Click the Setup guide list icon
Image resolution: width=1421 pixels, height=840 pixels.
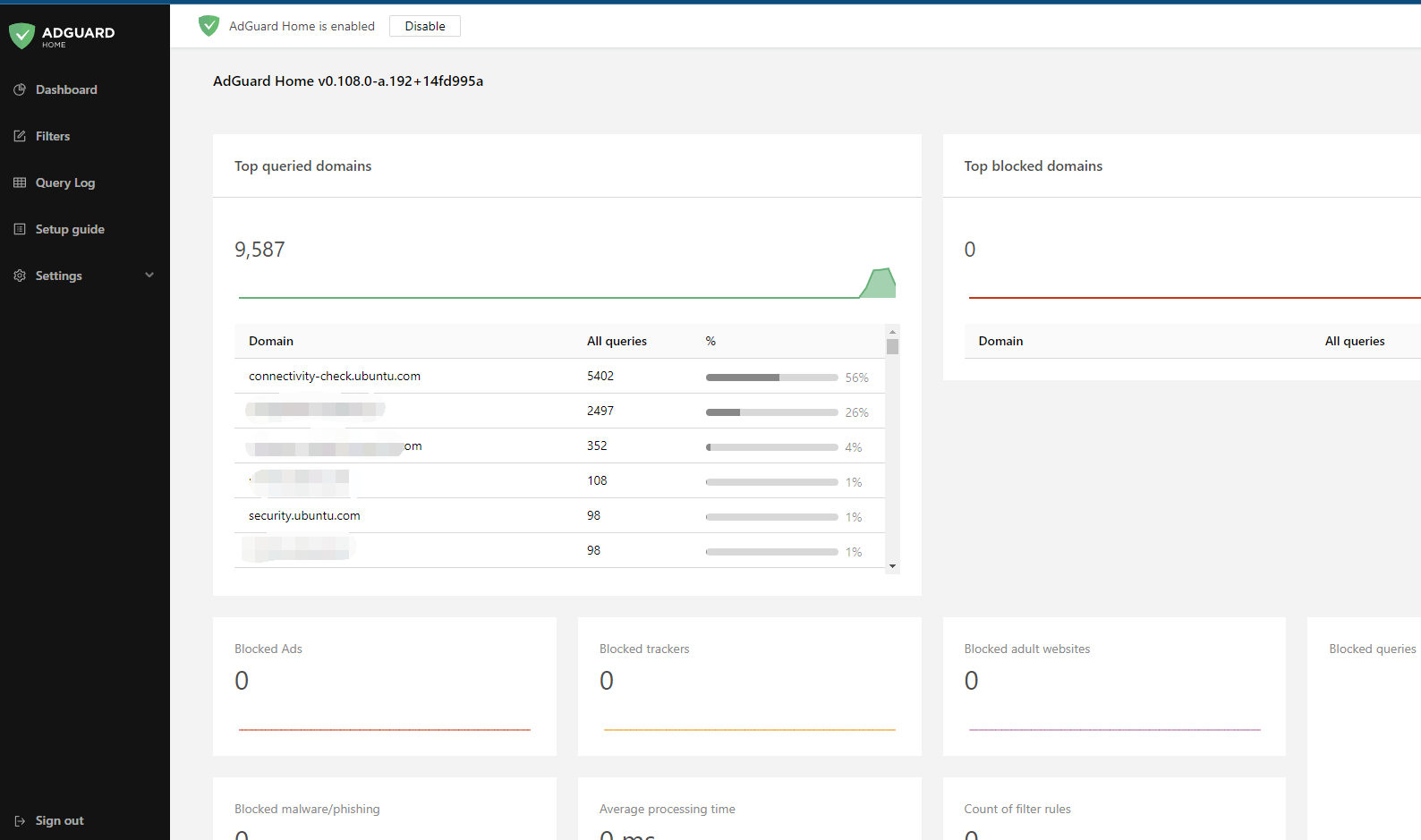20,229
